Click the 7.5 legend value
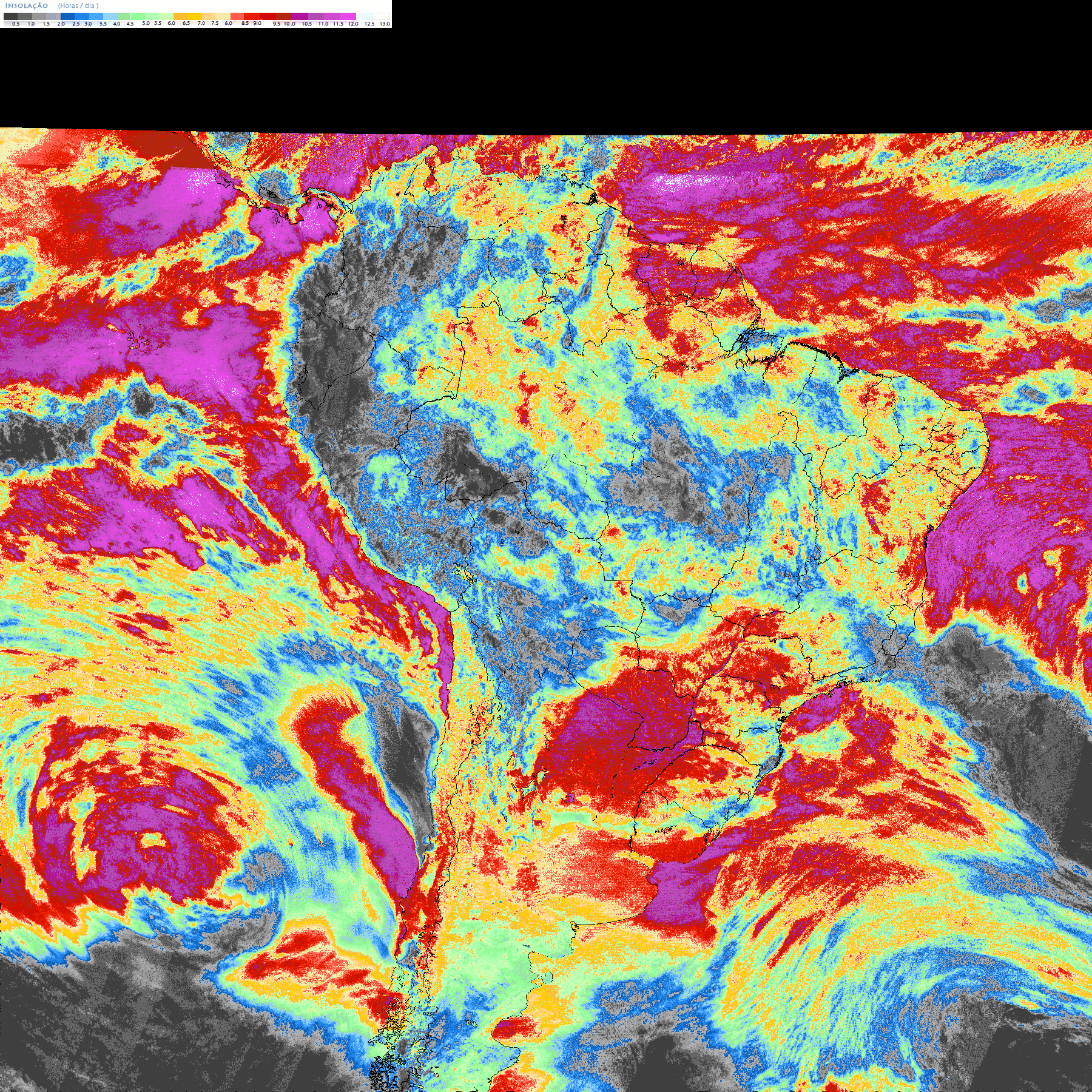The height and width of the screenshot is (1092, 1092). 215,23
